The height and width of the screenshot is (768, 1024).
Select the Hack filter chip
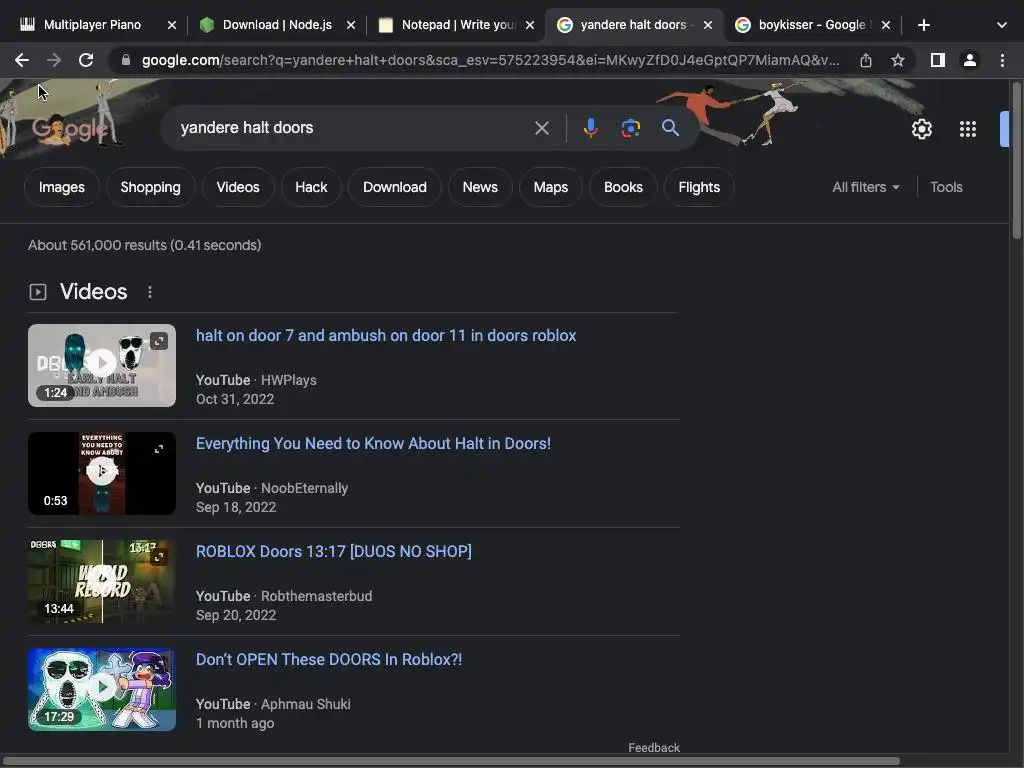tap(311, 187)
